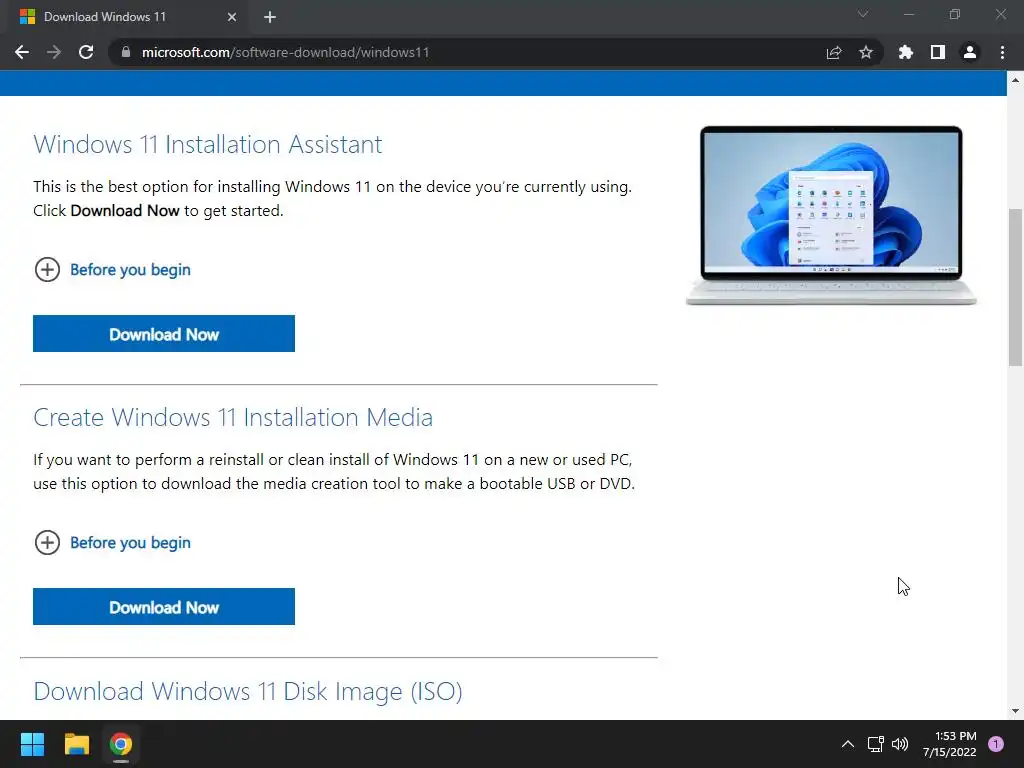Reload the page with the refresh icon
The height and width of the screenshot is (768, 1024).
coord(86,52)
